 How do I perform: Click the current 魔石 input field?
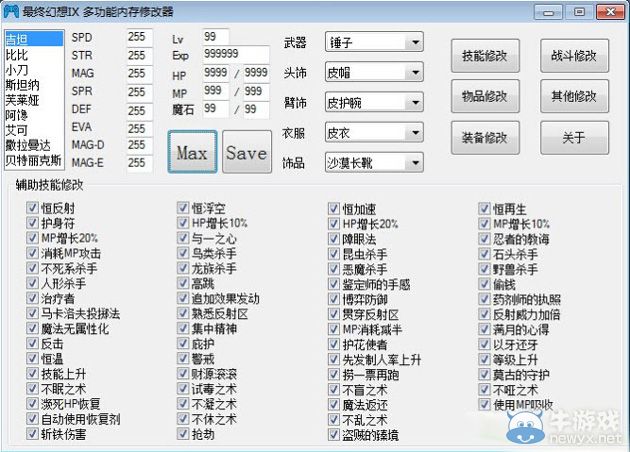click(216, 109)
